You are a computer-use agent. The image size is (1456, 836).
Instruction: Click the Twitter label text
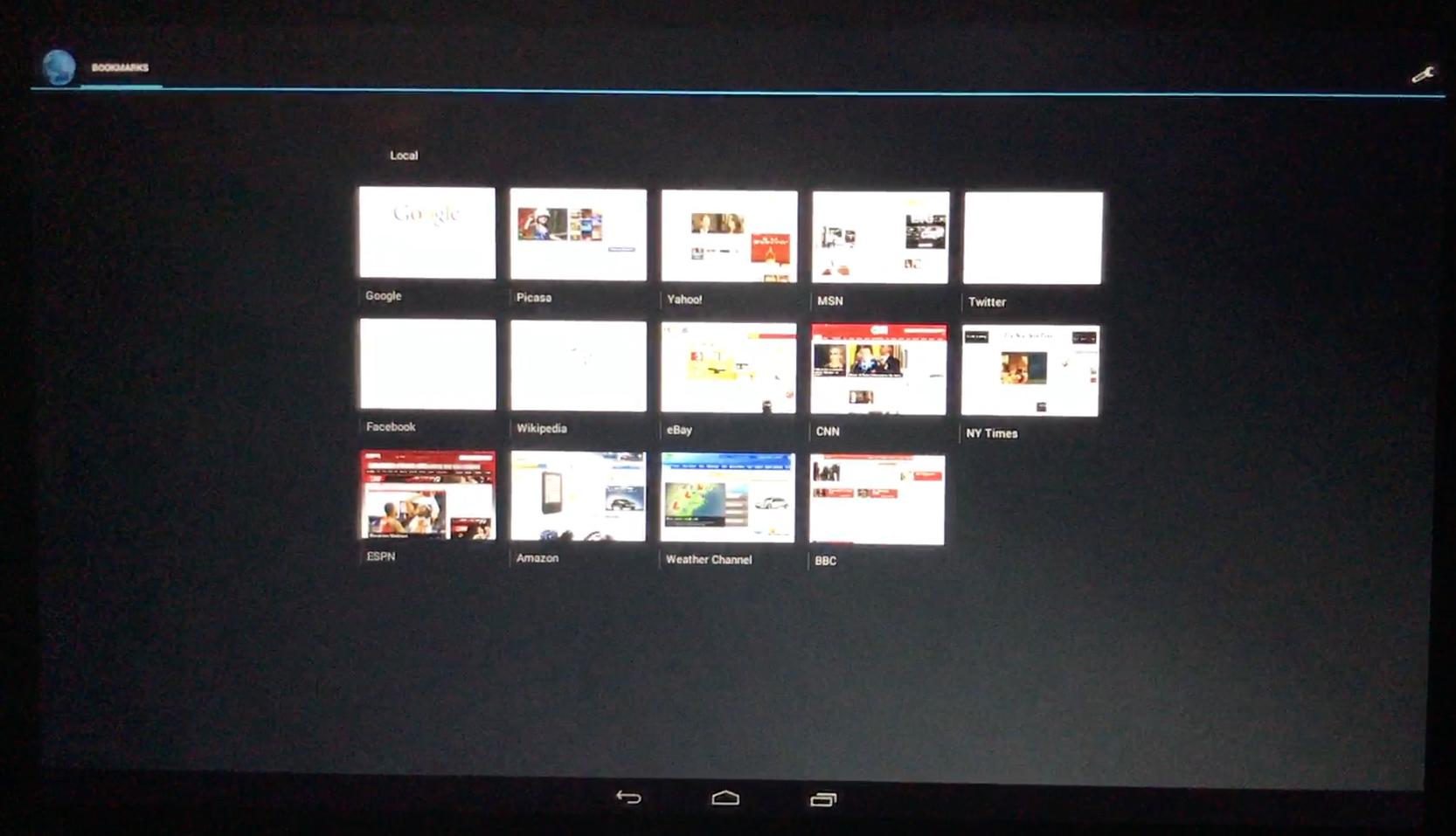988,302
